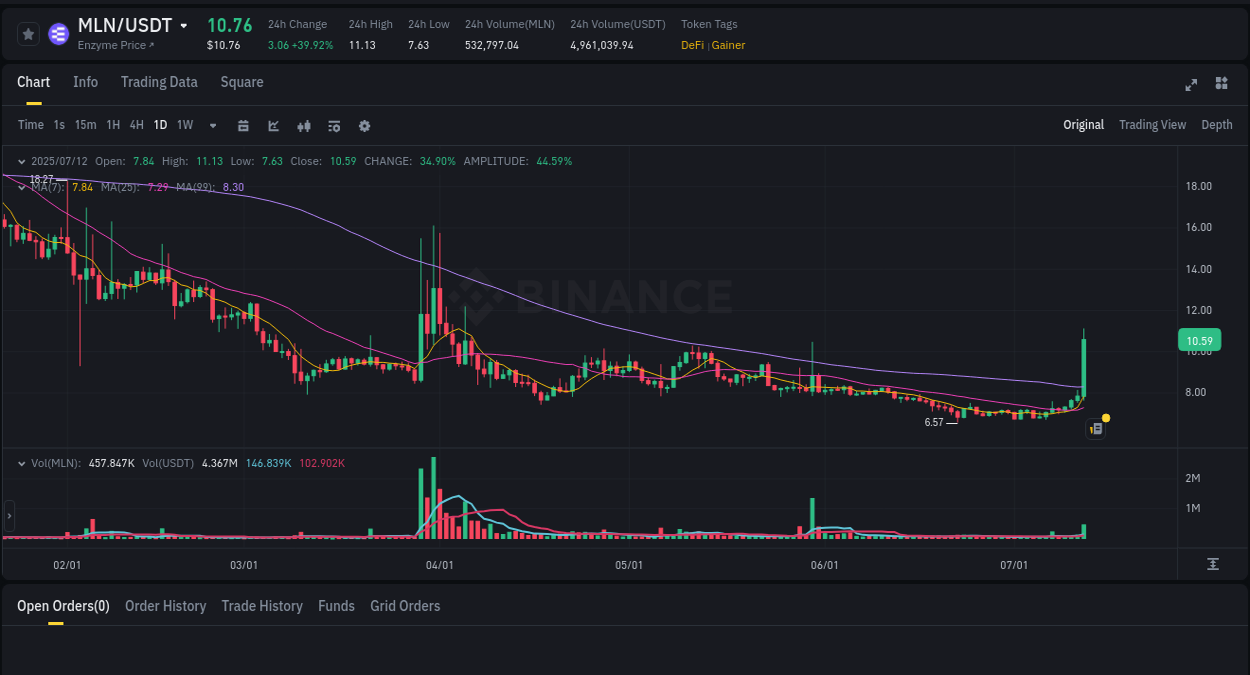Enable the Depth chart view
This screenshot has height=675, width=1250.
coord(1217,124)
